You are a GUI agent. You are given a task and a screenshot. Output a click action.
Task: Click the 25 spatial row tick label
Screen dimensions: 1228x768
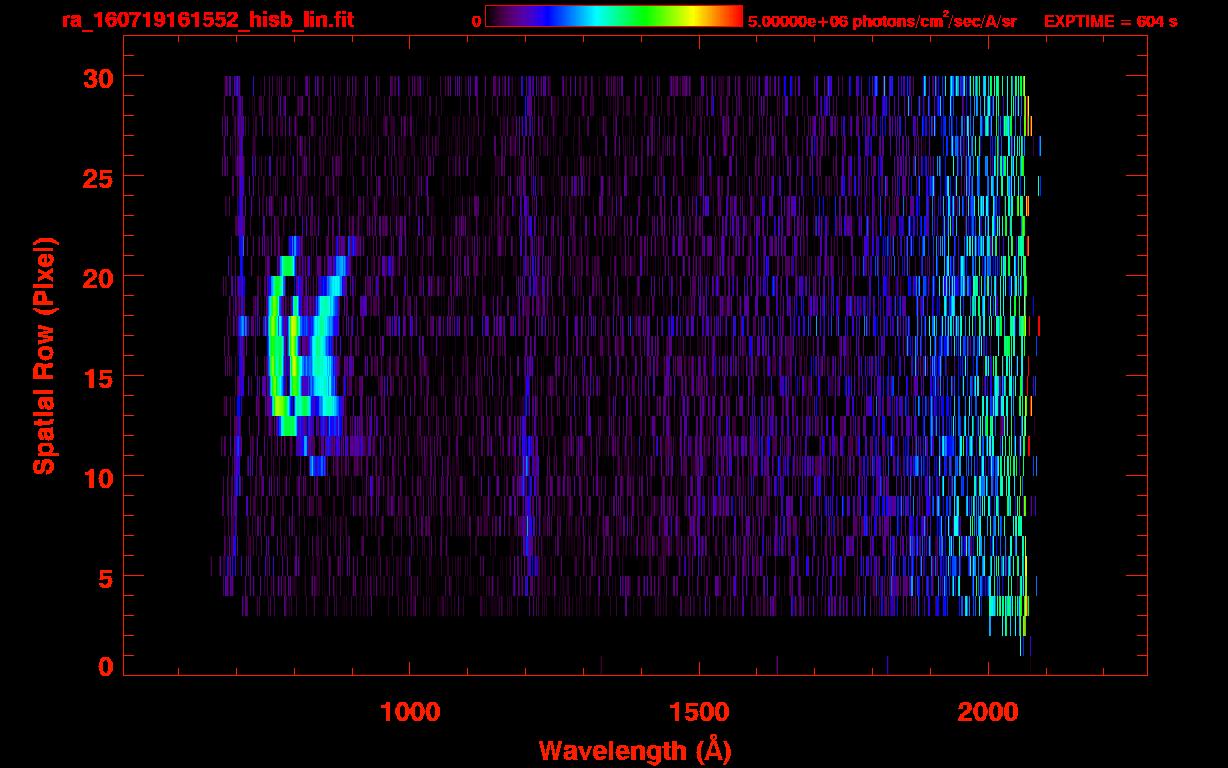click(98, 177)
